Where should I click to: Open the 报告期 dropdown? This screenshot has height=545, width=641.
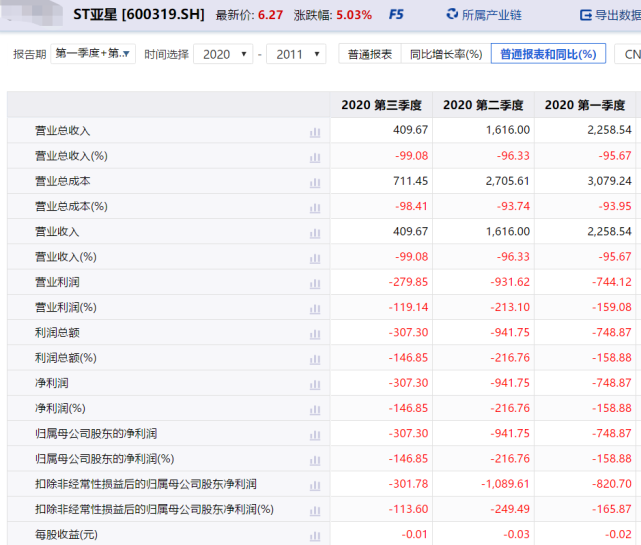click(93, 54)
